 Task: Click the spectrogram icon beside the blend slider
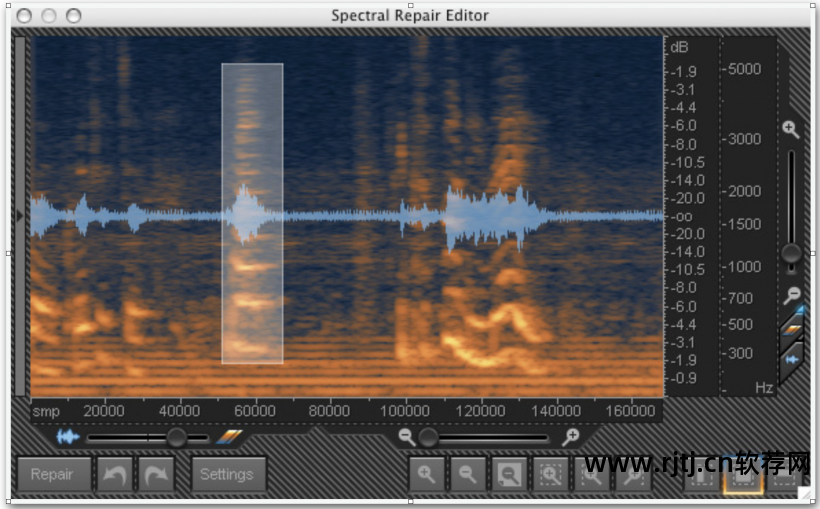(230, 436)
